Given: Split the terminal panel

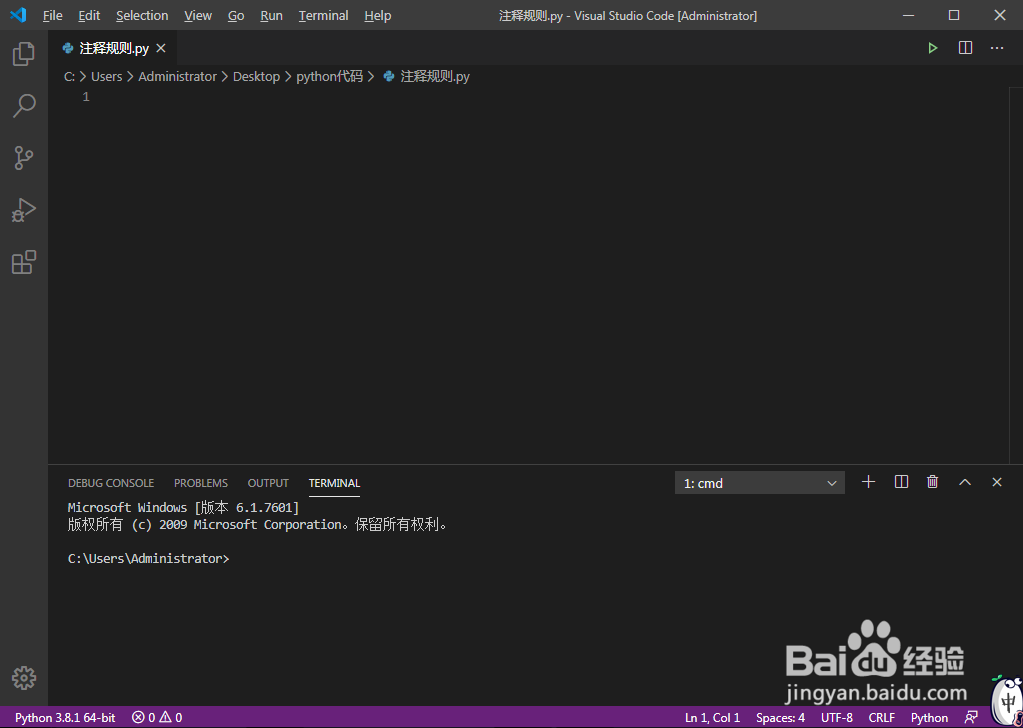Looking at the screenshot, I should [902, 482].
